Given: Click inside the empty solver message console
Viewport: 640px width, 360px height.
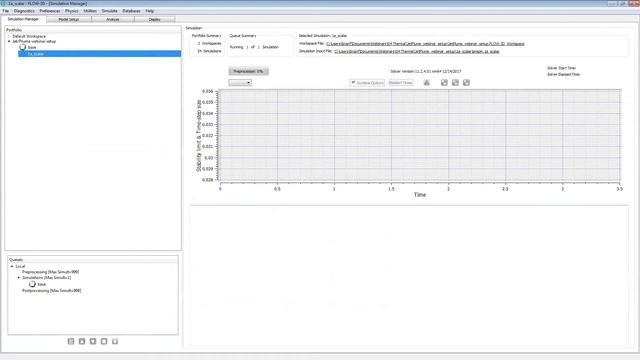Looking at the screenshot, I should (x=409, y=276).
